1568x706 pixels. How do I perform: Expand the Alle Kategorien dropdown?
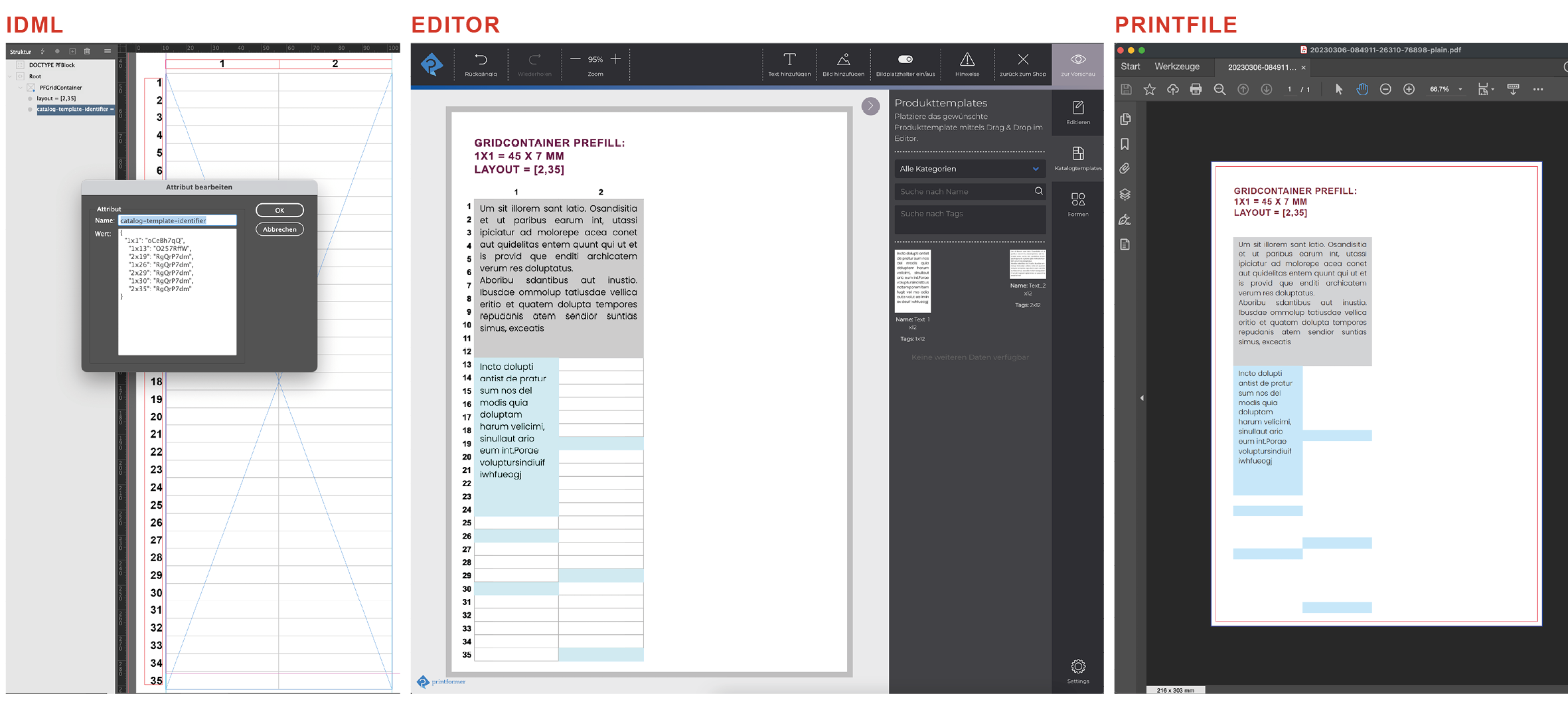[x=969, y=169]
